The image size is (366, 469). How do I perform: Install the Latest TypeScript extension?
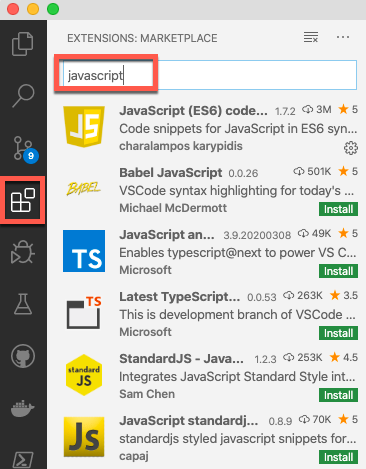coord(338,333)
